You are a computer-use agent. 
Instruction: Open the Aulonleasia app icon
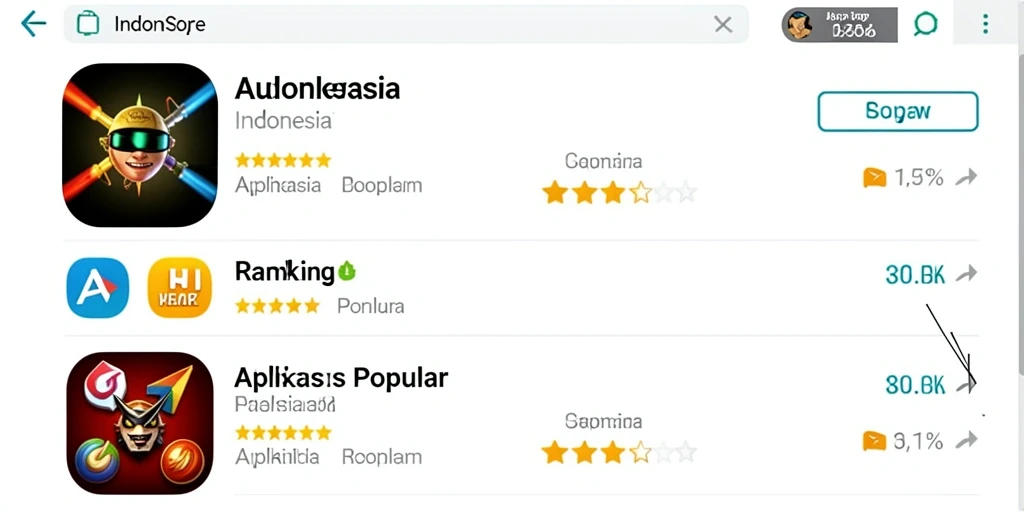tap(140, 145)
